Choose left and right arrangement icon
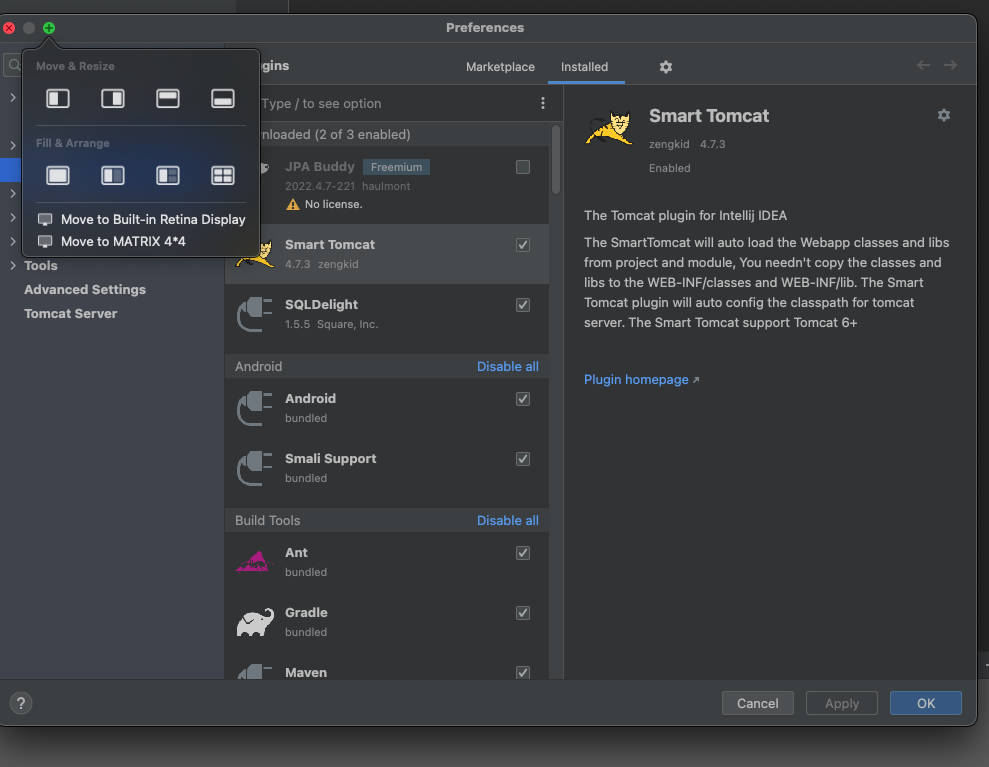989x767 pixels. click(112, 175)
